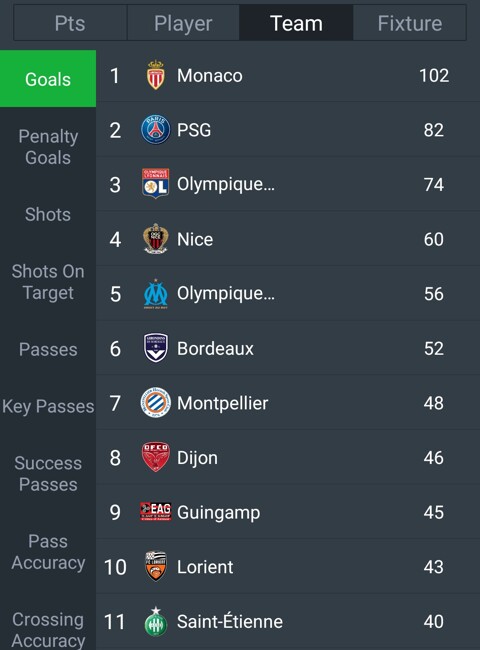Choose the Key Passes category

pyautogui.click(x=48, y=406)
